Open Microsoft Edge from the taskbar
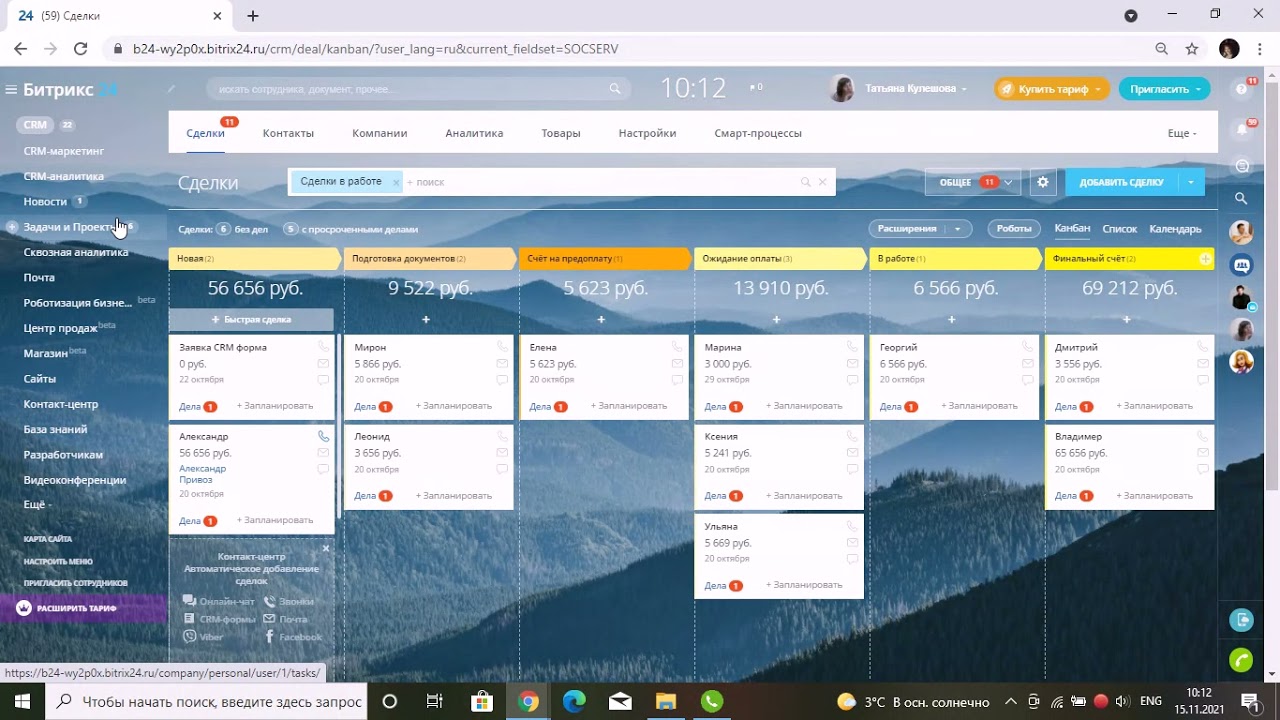This screenshot has width=1280, height=720. coord(574,701)
